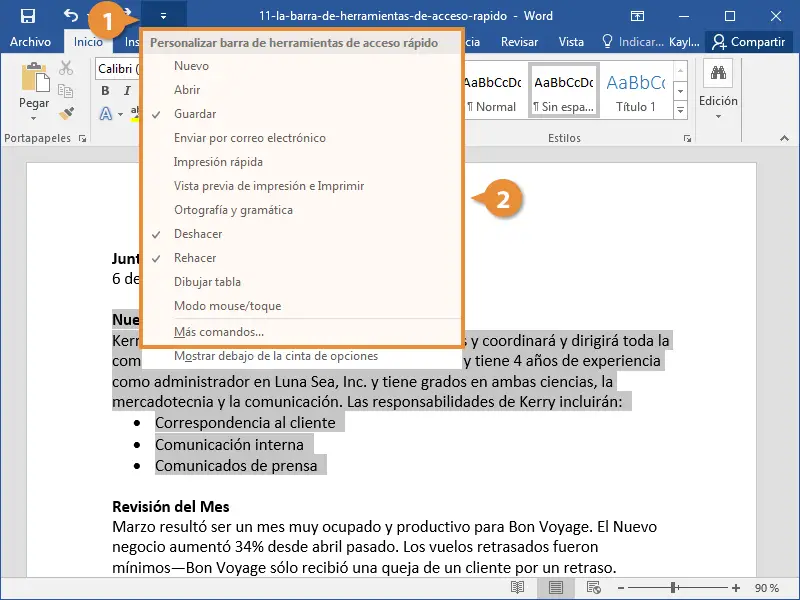Click the Cut scissors icon
800x600 pixels.
coord(66,68)
